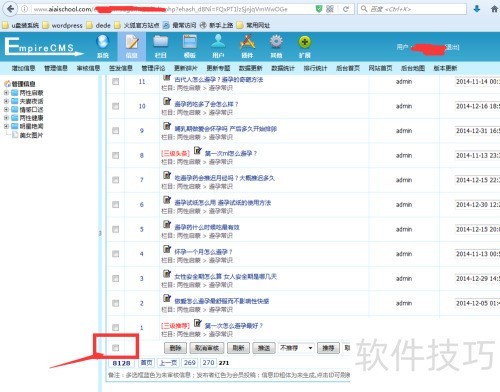
Task: Open the 其他 gear icon in header
Action: 276,42
